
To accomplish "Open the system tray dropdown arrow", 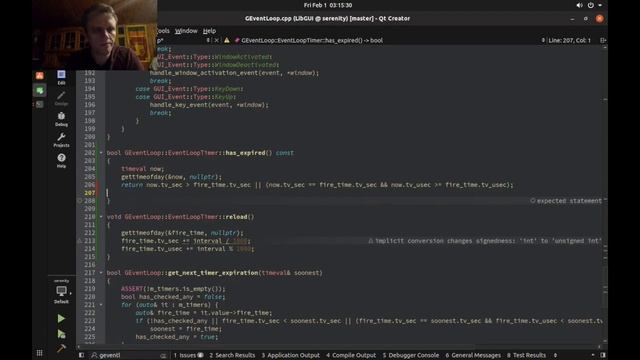I will pos(600,5).
